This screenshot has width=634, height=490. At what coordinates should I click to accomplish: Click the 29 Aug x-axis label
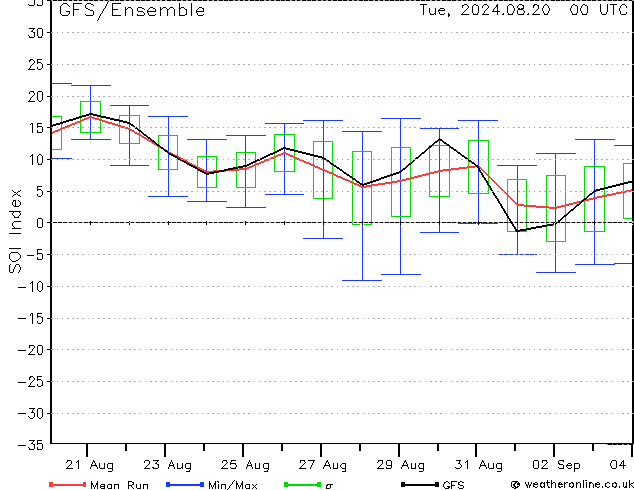coord(401,465)
